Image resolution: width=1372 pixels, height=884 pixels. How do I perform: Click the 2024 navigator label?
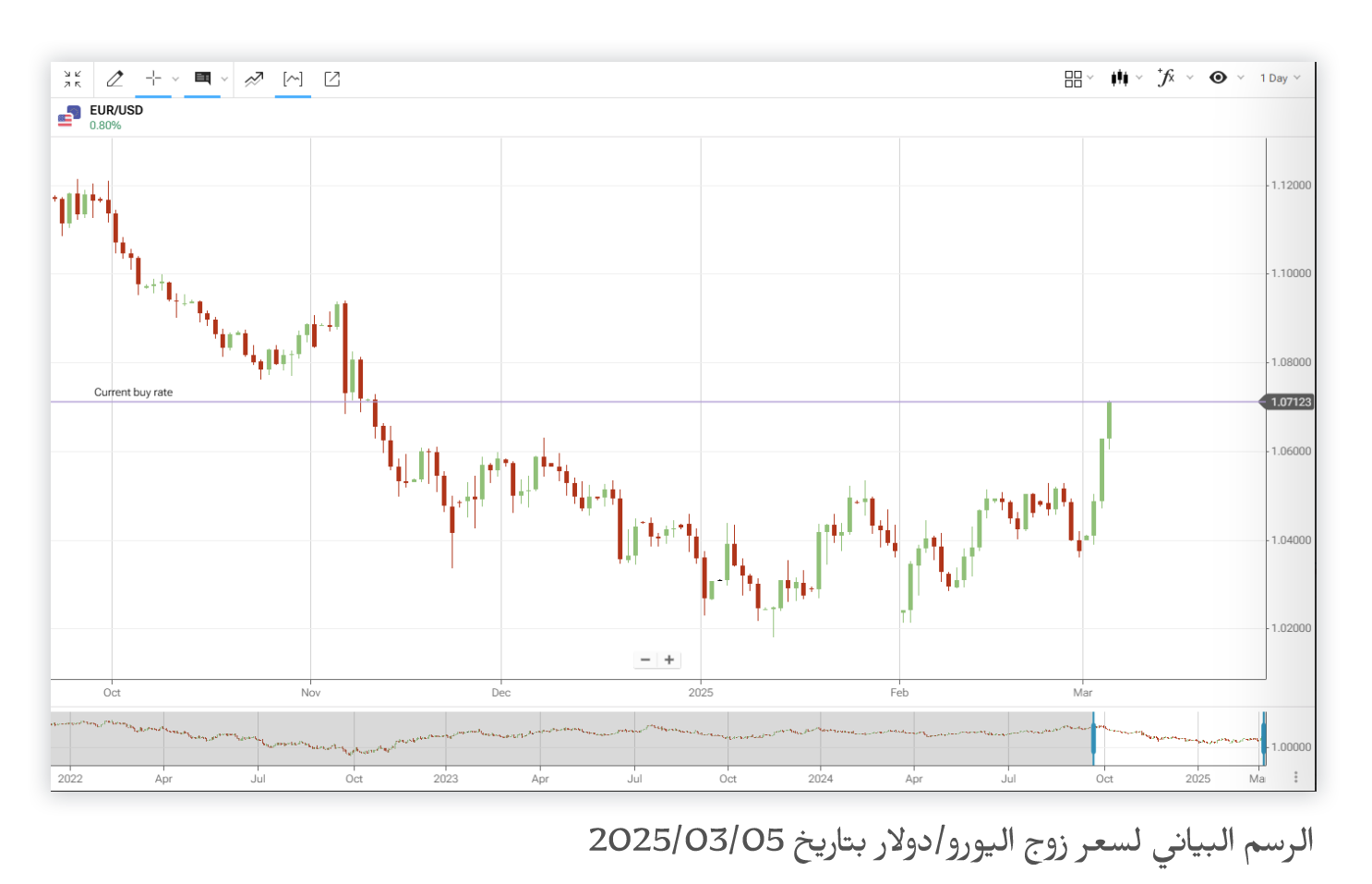[821, 779]
